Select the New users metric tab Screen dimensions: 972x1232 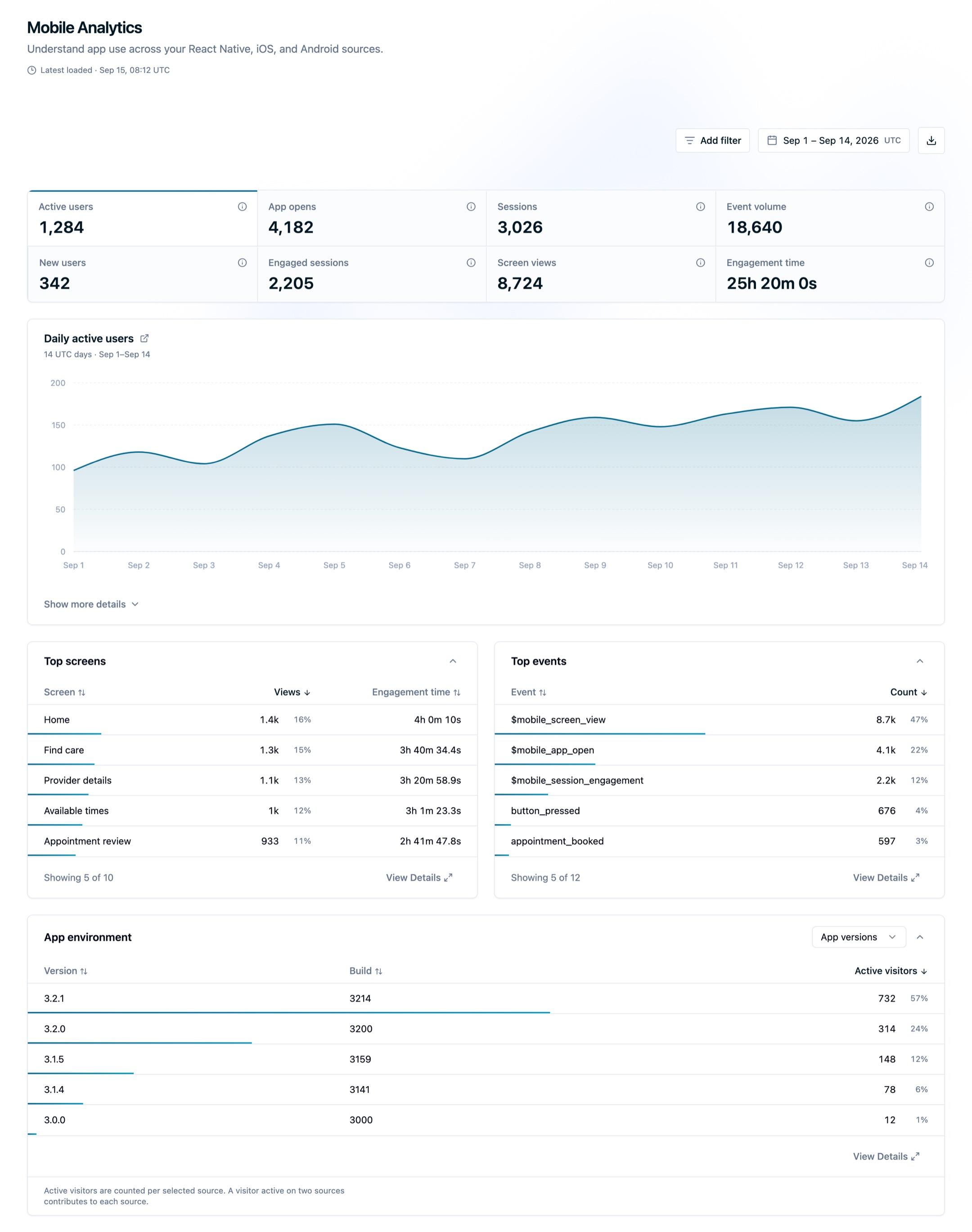tap(143, 274)
